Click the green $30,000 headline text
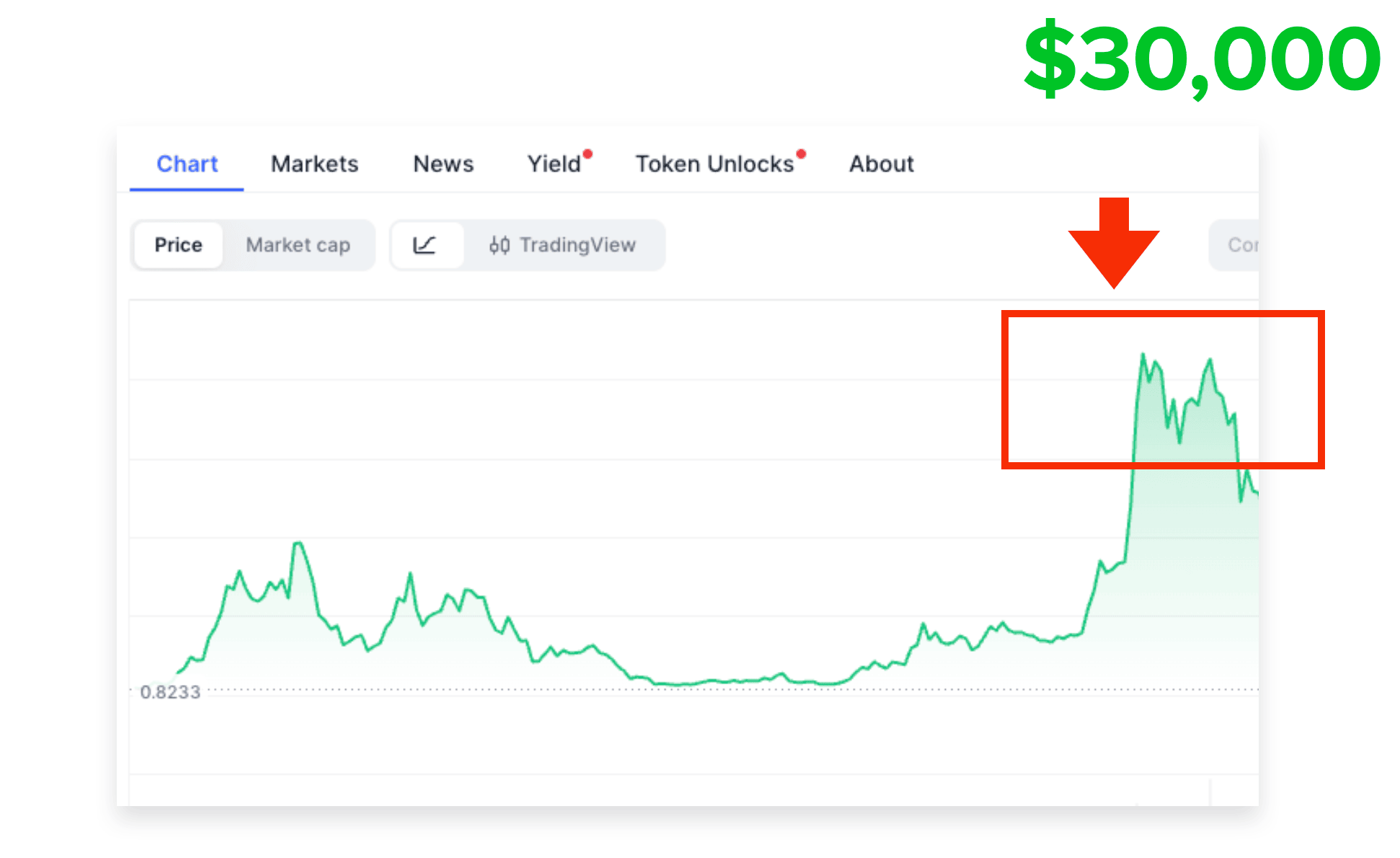 click(x=1202, y=59)
